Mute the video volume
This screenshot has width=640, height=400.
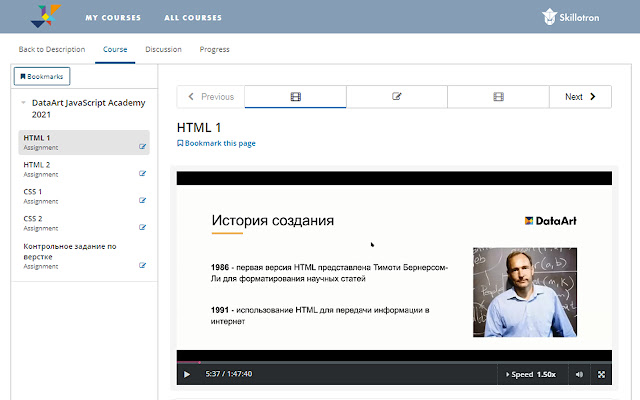coord(579,375)
